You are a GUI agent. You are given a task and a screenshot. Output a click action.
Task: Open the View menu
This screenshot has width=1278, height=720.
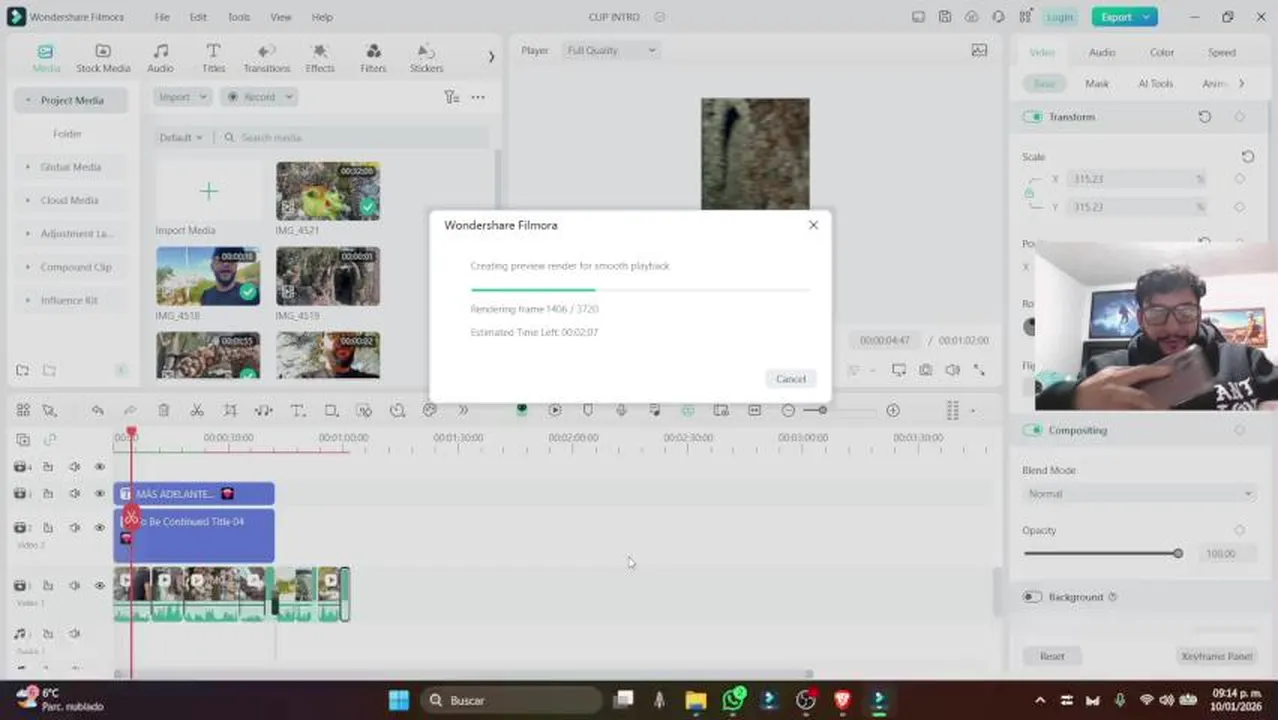coord(281,17)
